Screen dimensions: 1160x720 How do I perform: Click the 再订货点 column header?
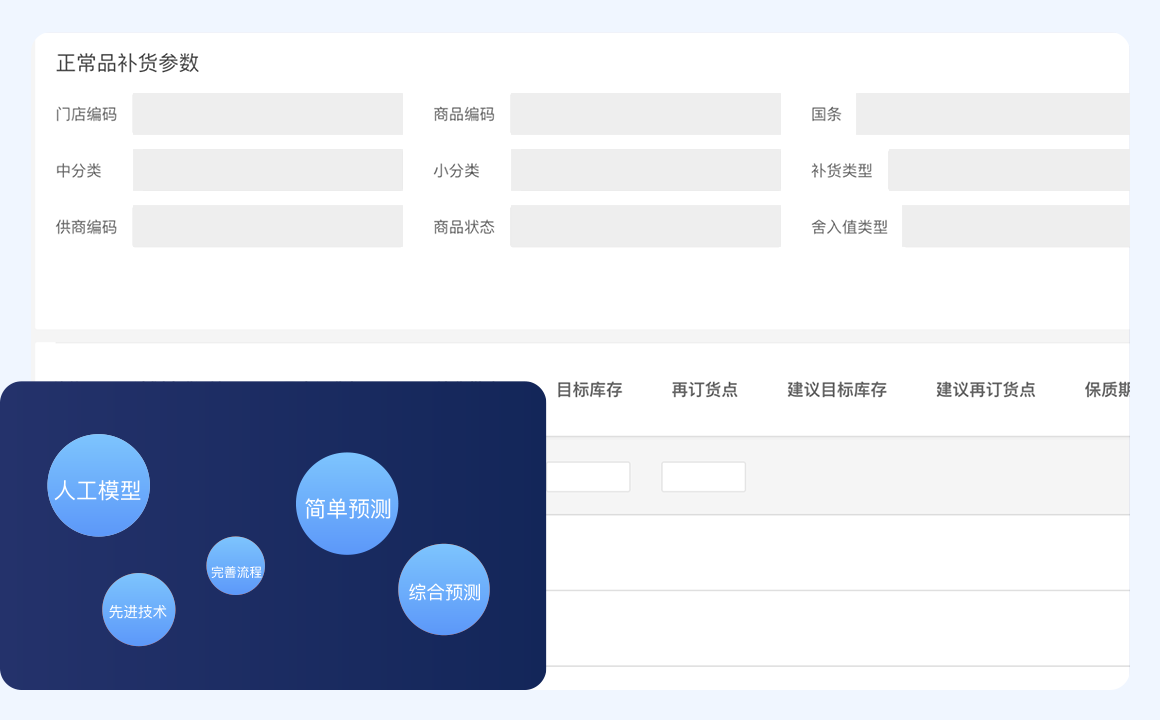[x=704, y=390]
